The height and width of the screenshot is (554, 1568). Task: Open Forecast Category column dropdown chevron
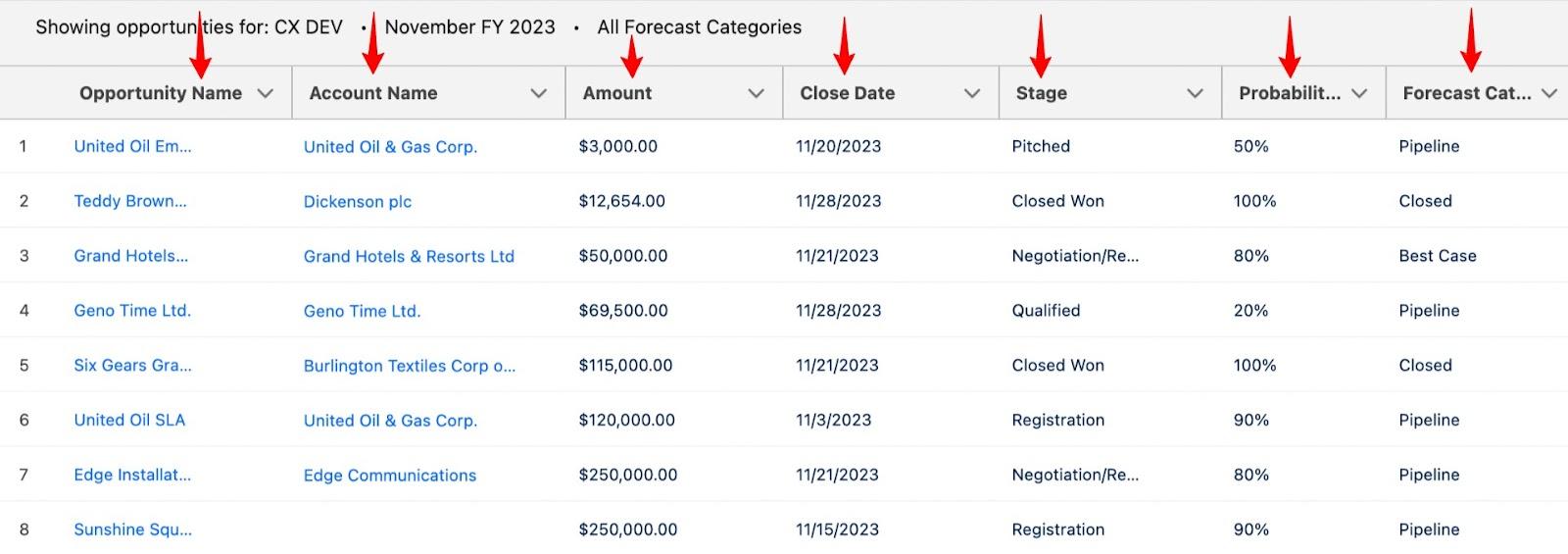click(x=1549, y=93)
